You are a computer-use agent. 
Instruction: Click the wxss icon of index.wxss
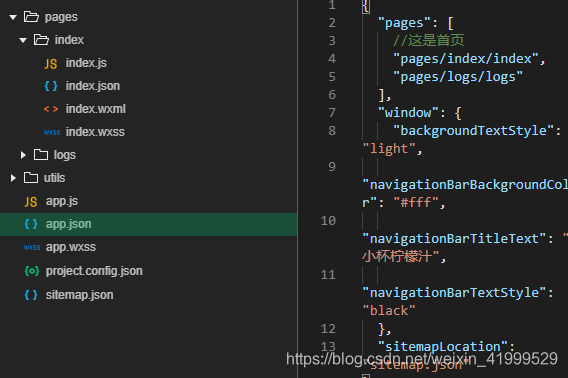(x=52, y=132)
